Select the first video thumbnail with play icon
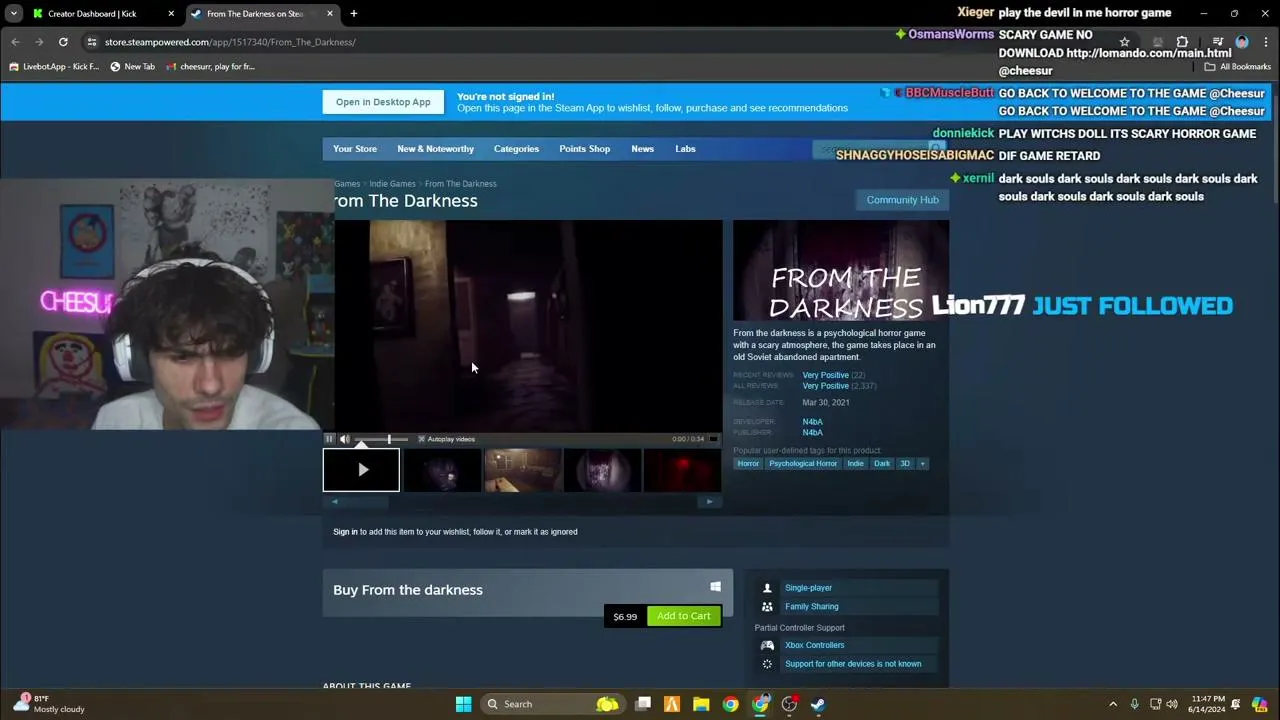Image resolution: width=1280 pixels, height=720 pixels. (361, 470)
